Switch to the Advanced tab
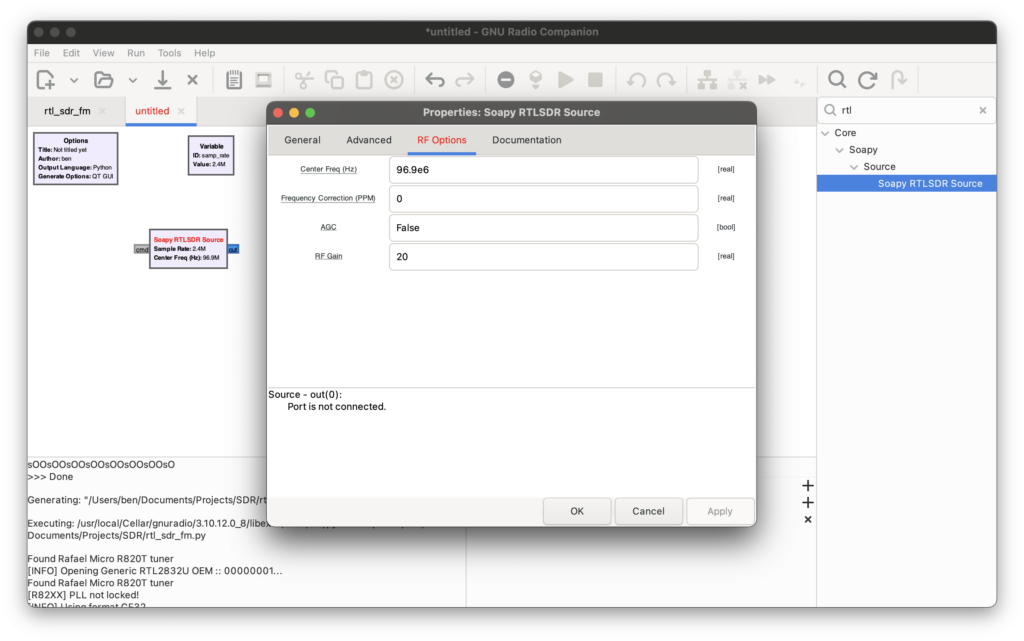The image size is (1024, 641). coord(369,140)
